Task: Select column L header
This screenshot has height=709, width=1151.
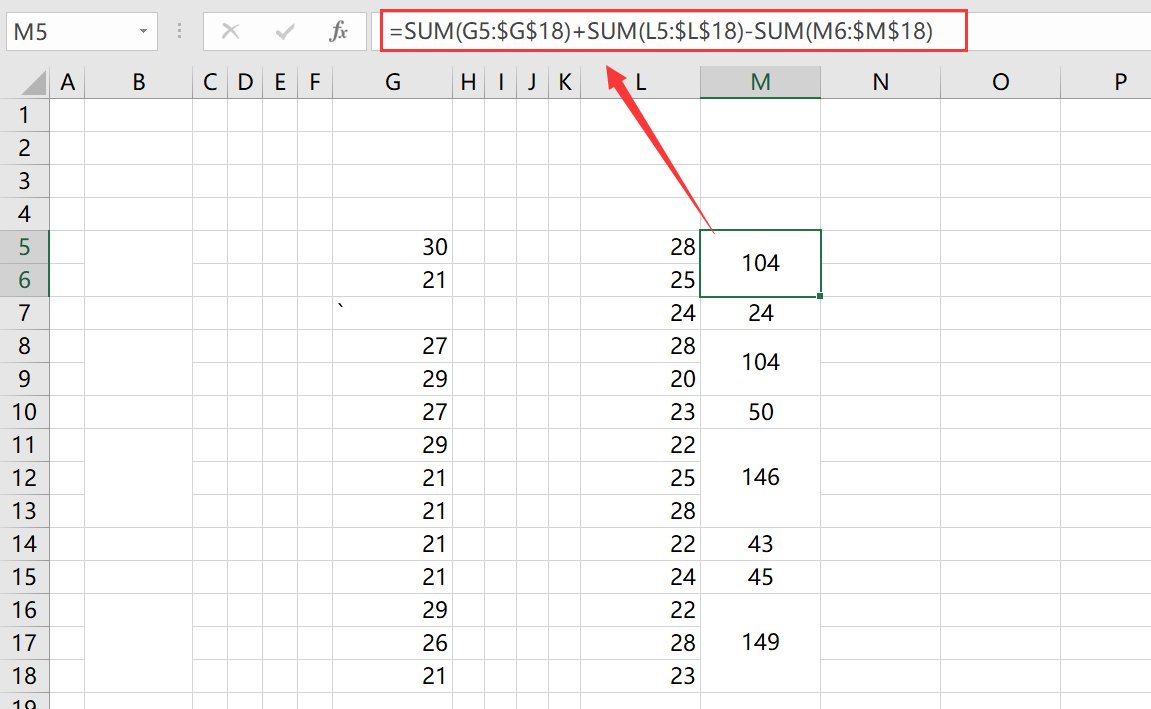Action: (x=640, y=83)
